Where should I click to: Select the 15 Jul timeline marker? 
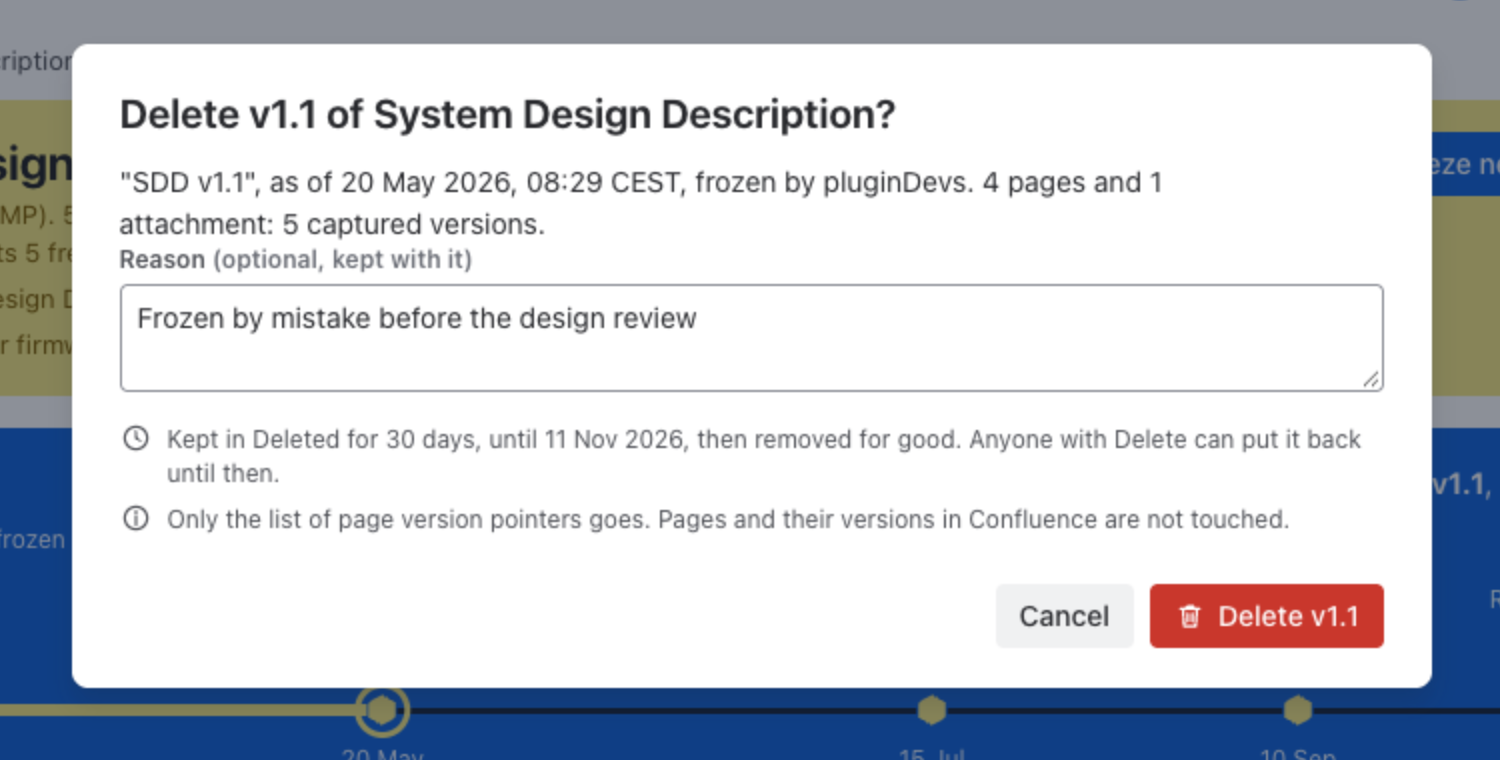coord(932,710)
